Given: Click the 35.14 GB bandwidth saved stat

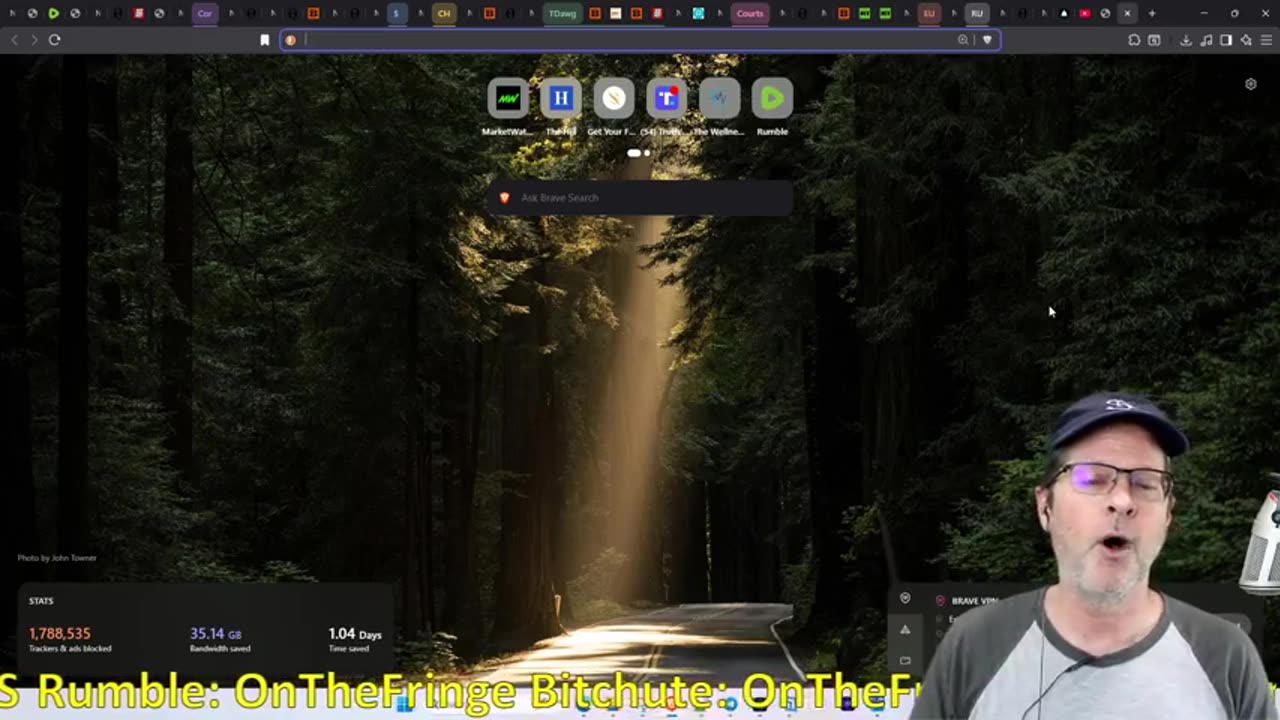Looking at the screenshot, I should tap(220, 639).
